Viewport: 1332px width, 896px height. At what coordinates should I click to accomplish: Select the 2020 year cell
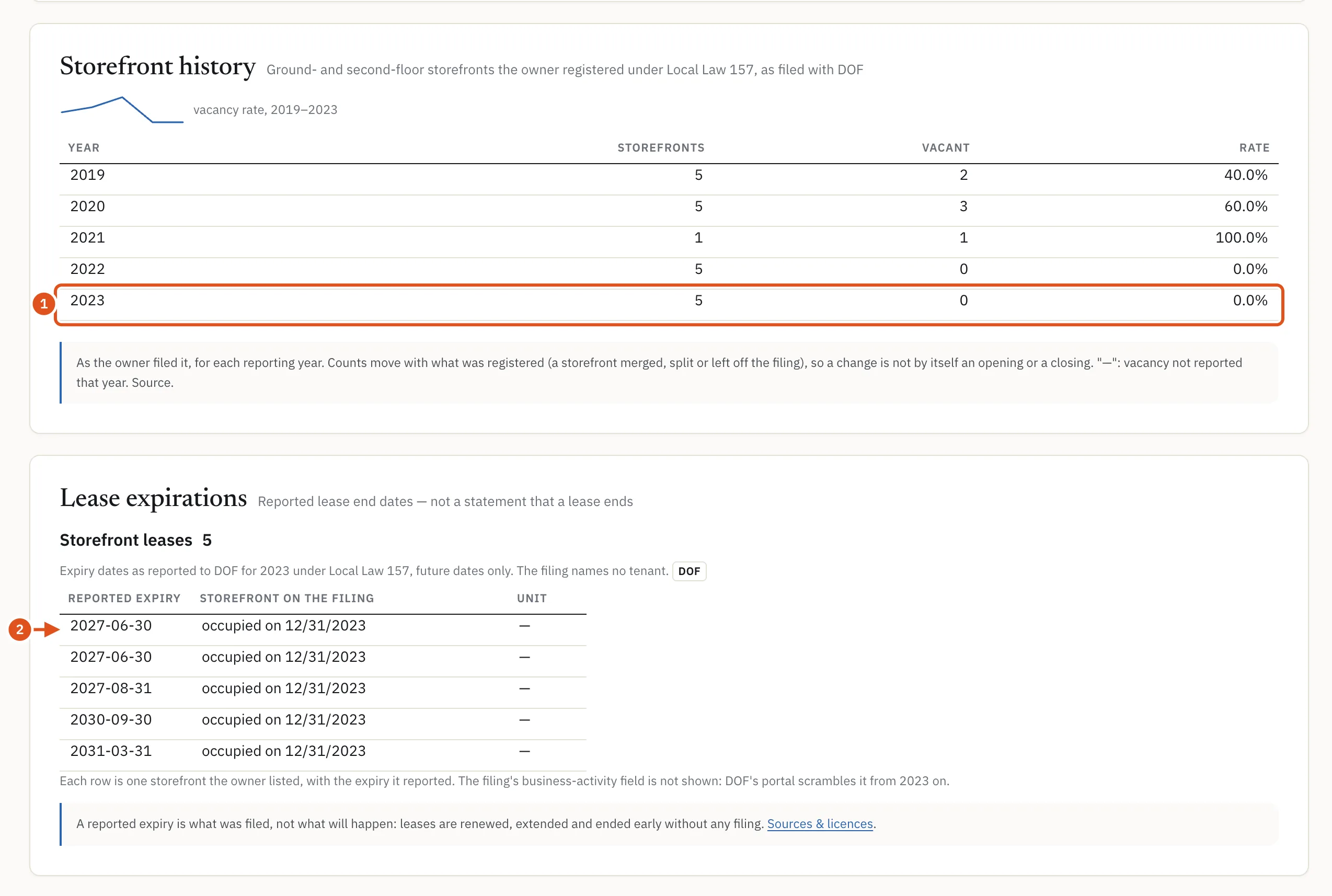87,206
